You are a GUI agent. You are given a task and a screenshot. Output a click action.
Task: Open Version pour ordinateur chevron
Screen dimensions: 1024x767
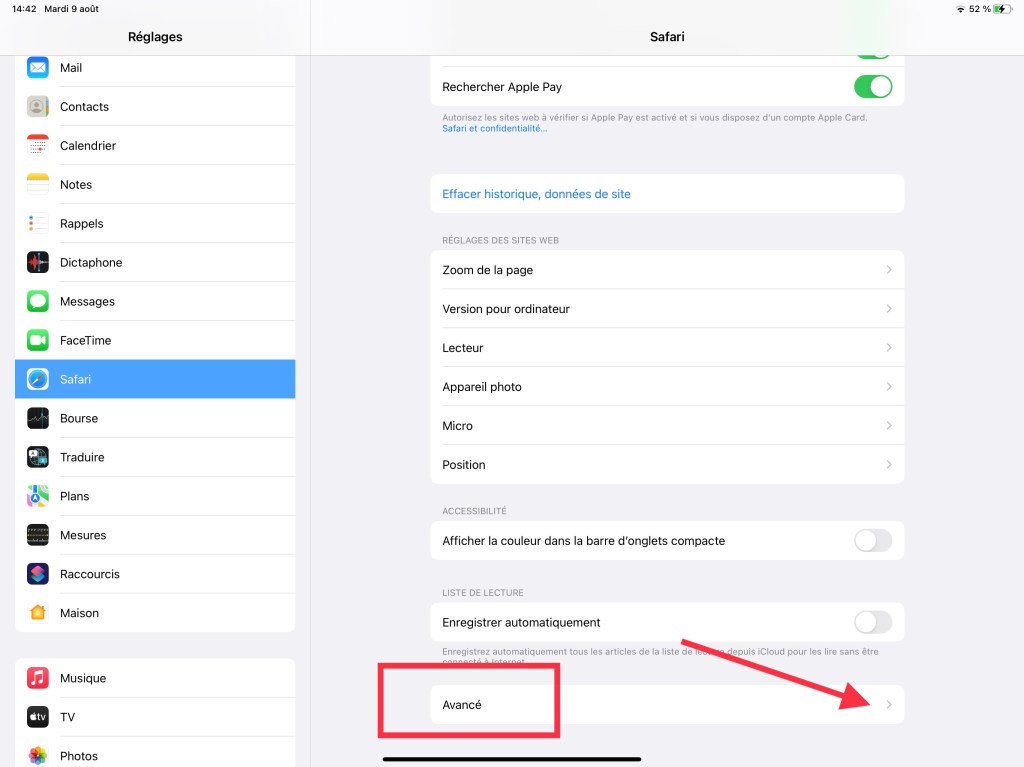point(888,309)
